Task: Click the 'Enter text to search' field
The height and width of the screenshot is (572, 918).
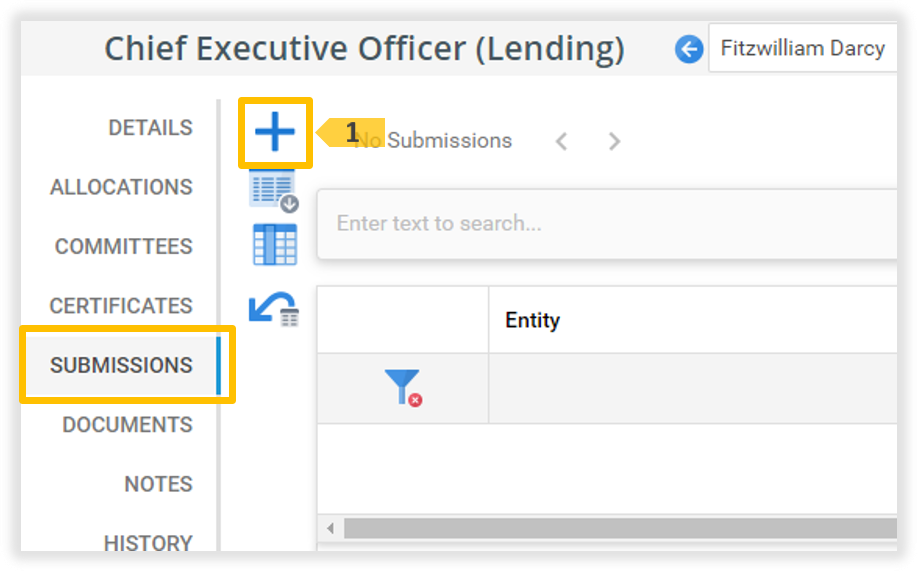Action: (x=600, y=223)
